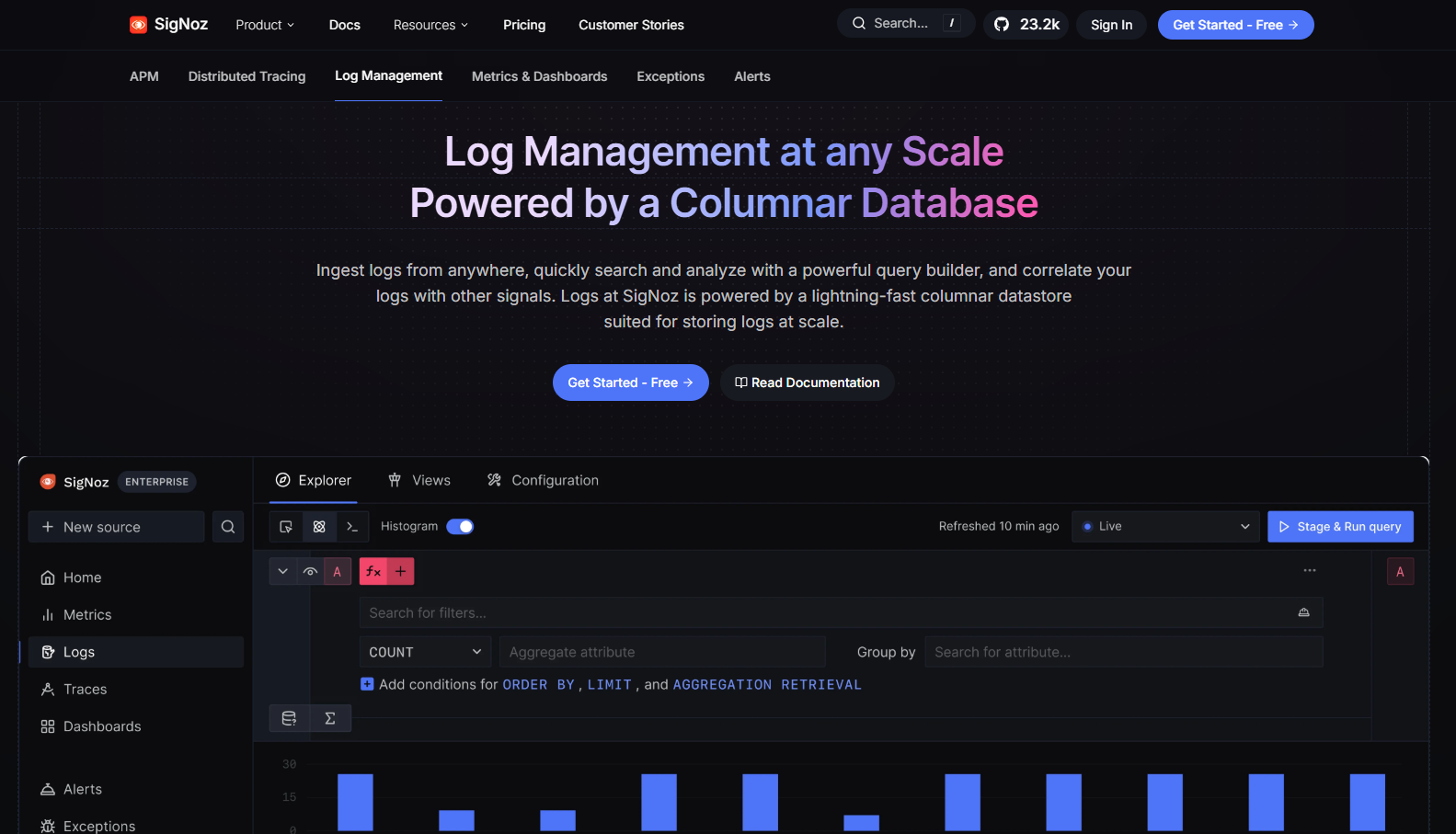1456x834 pixels.
Task: Click the header Search box
Action: coord(905,23)
